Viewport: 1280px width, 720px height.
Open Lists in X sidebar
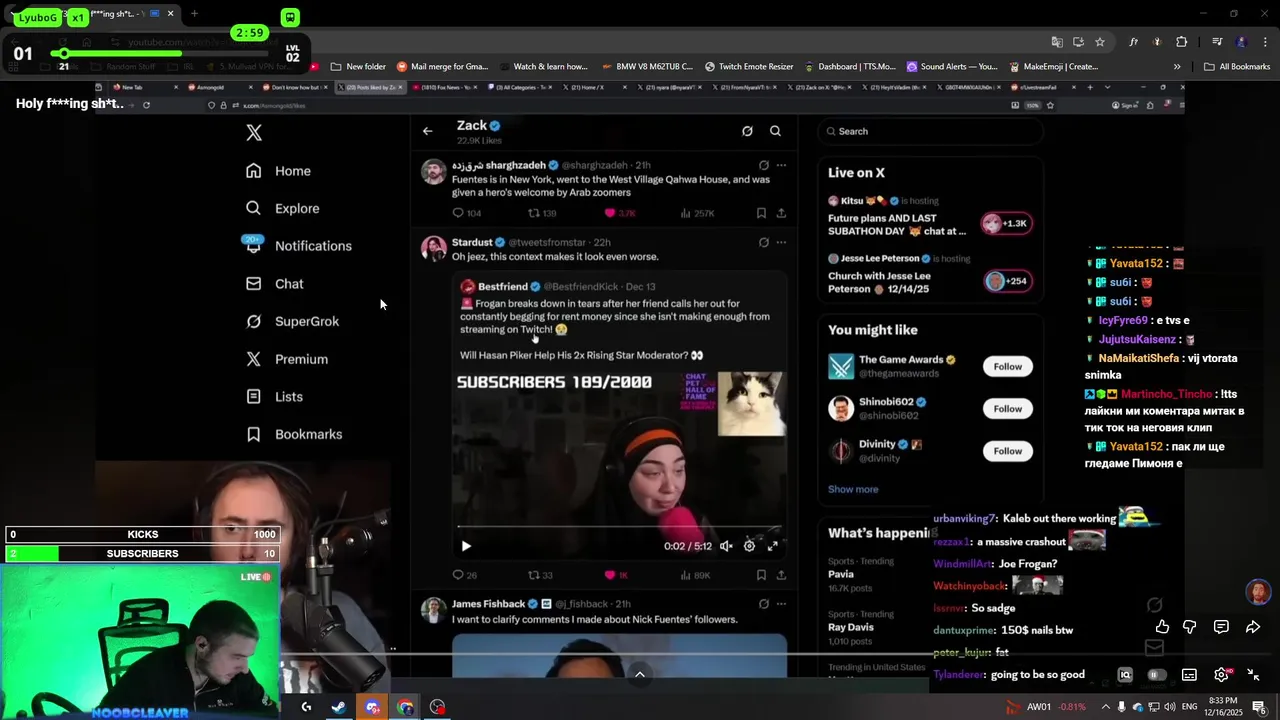click(274, 397)
